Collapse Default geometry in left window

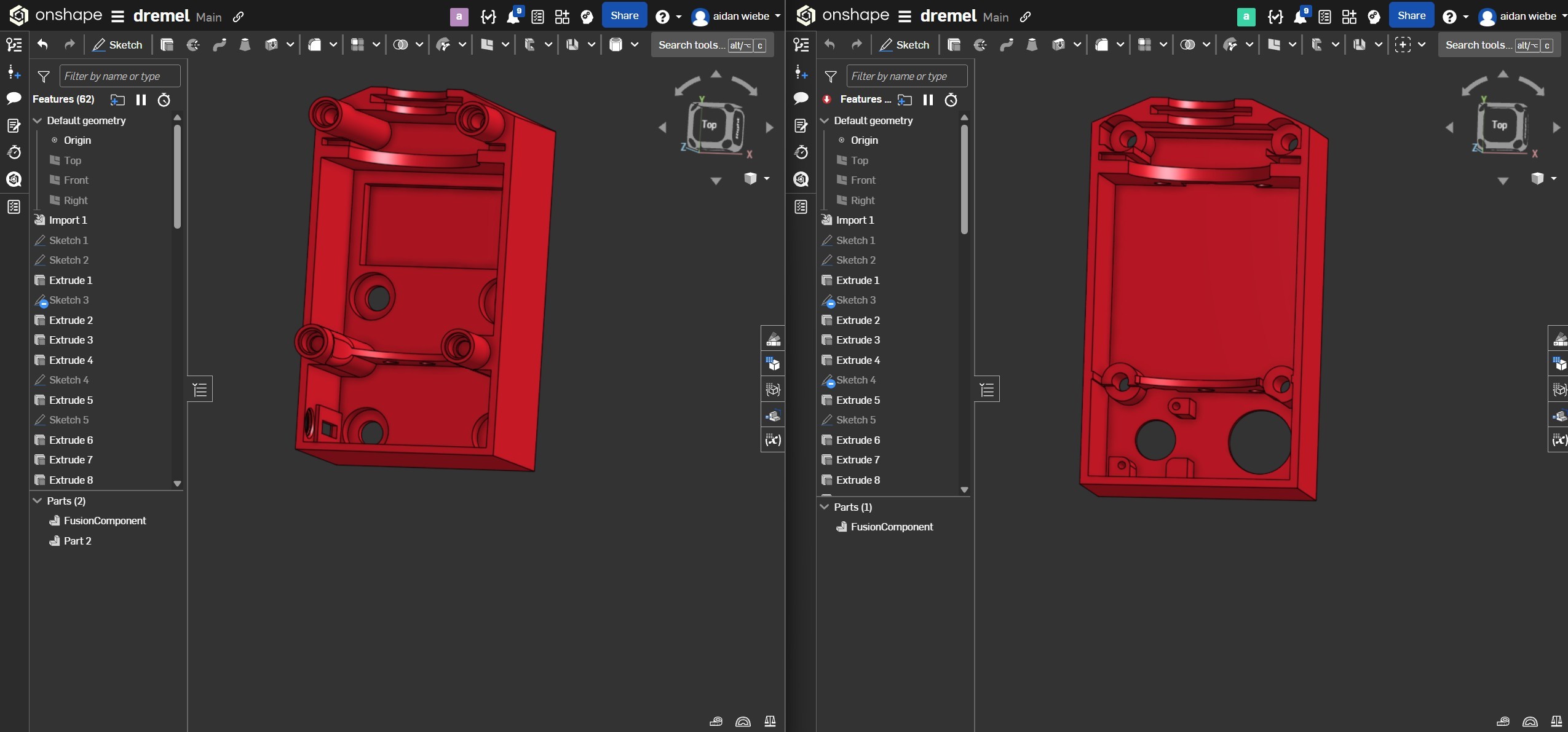click(38, 120)
